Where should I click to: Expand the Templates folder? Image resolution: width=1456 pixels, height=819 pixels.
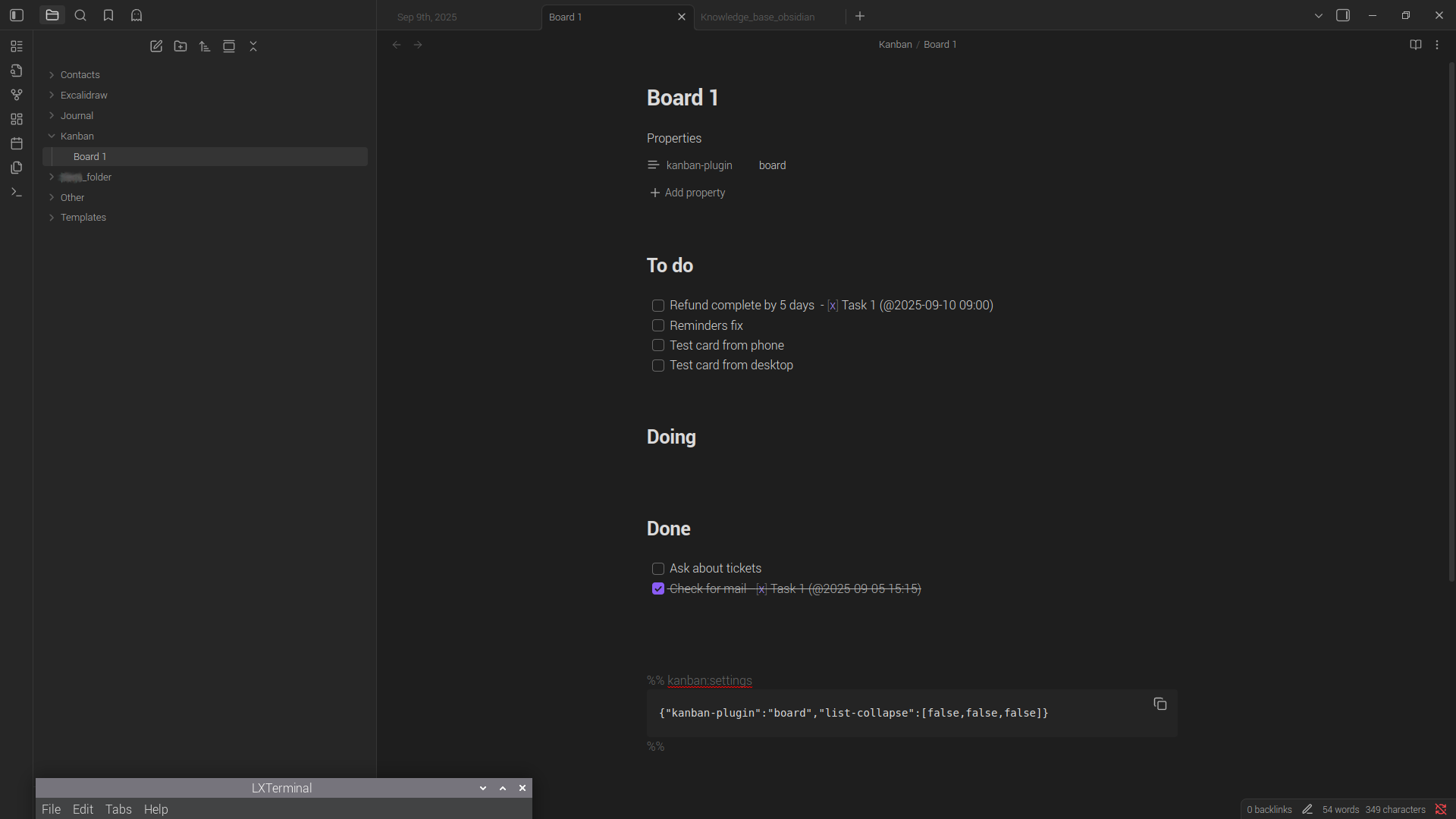(83, 217)
